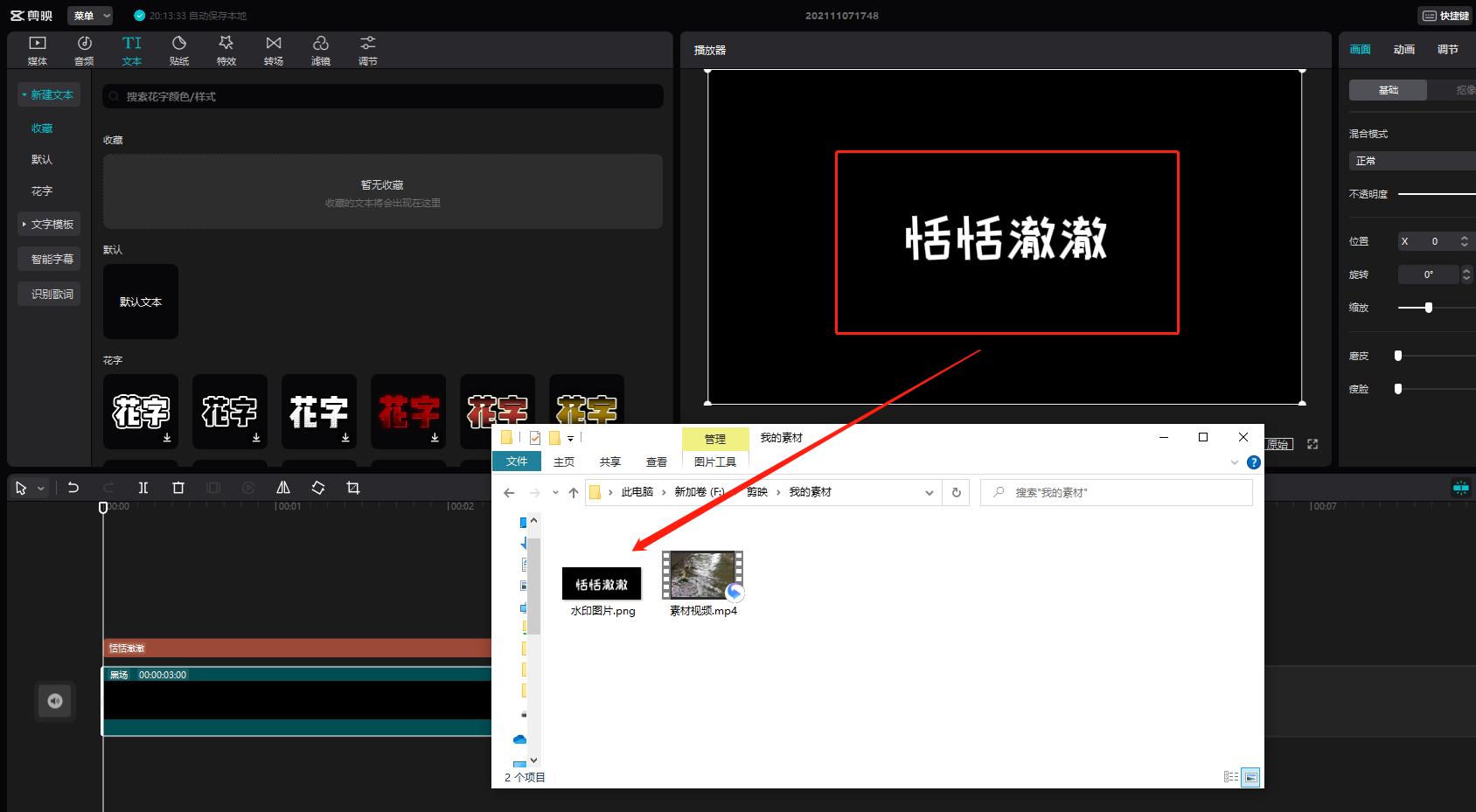The height and width of the screenshot is (812, 1476).
Task: Flip the clip with the mirror tool
Action: coord(282,488)
